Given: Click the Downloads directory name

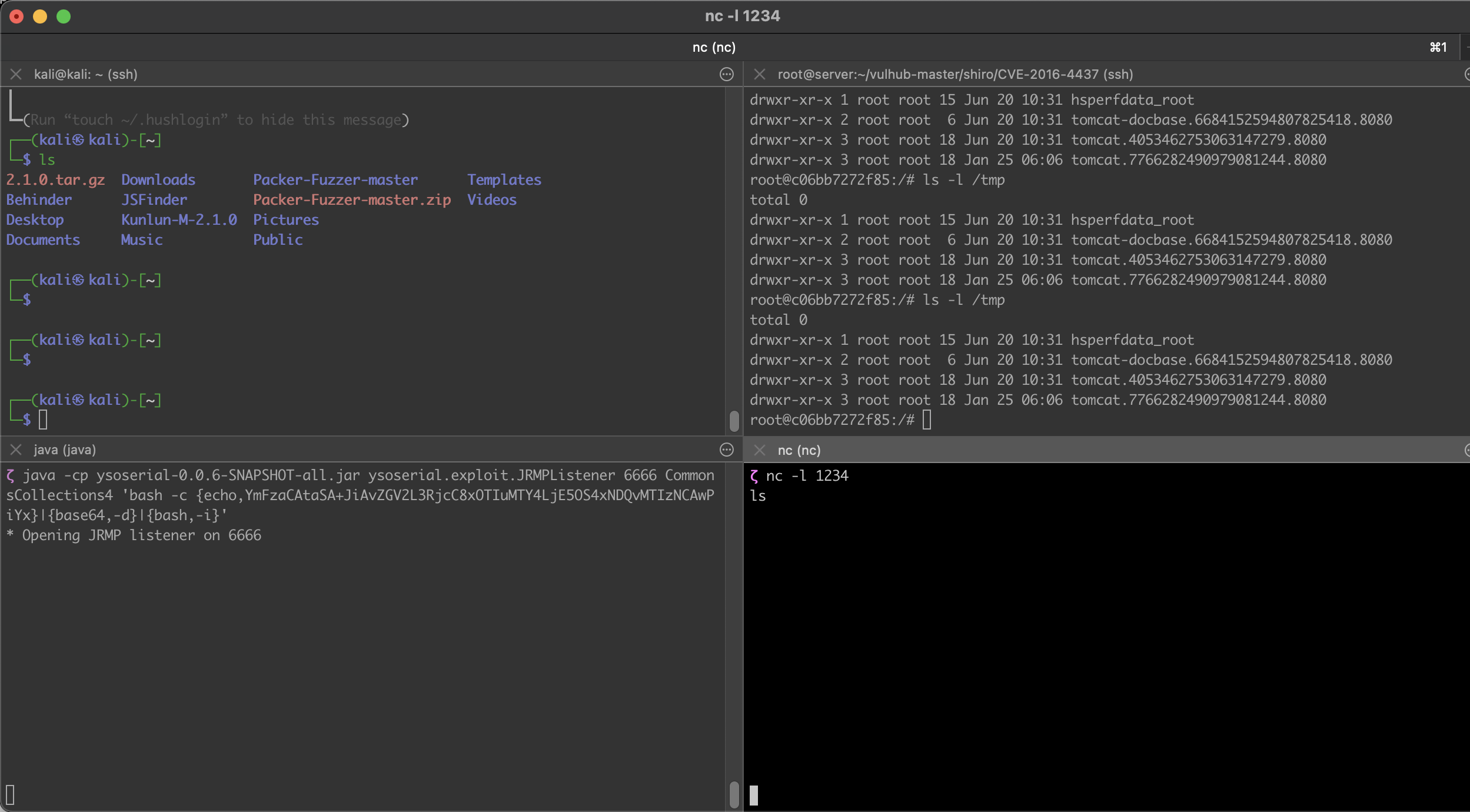Looking at the screenshot, I should 158,179.
